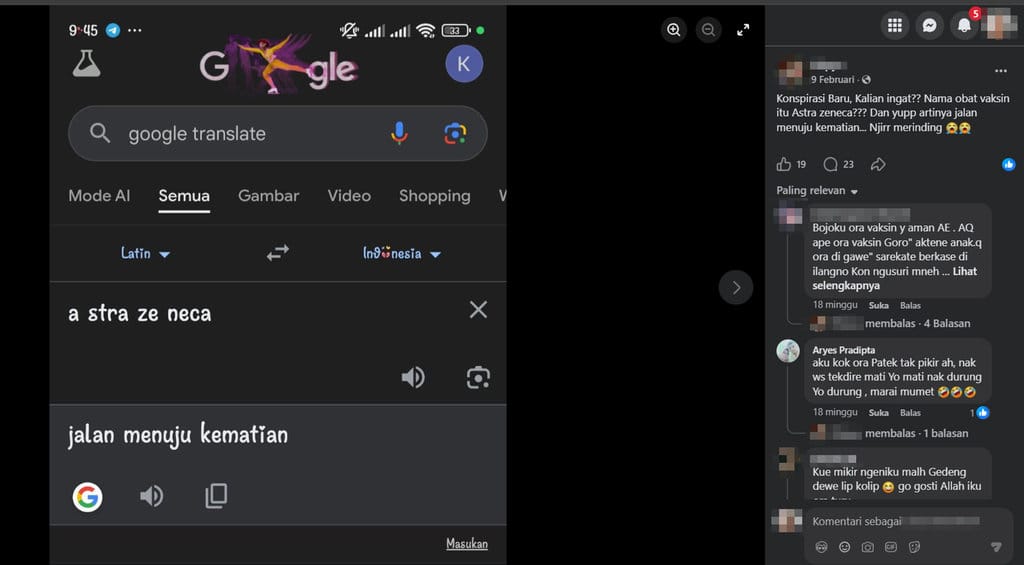Enter fullscreen mode for the photo
The width and height of the screenshot is (1024, 565).
743,29
